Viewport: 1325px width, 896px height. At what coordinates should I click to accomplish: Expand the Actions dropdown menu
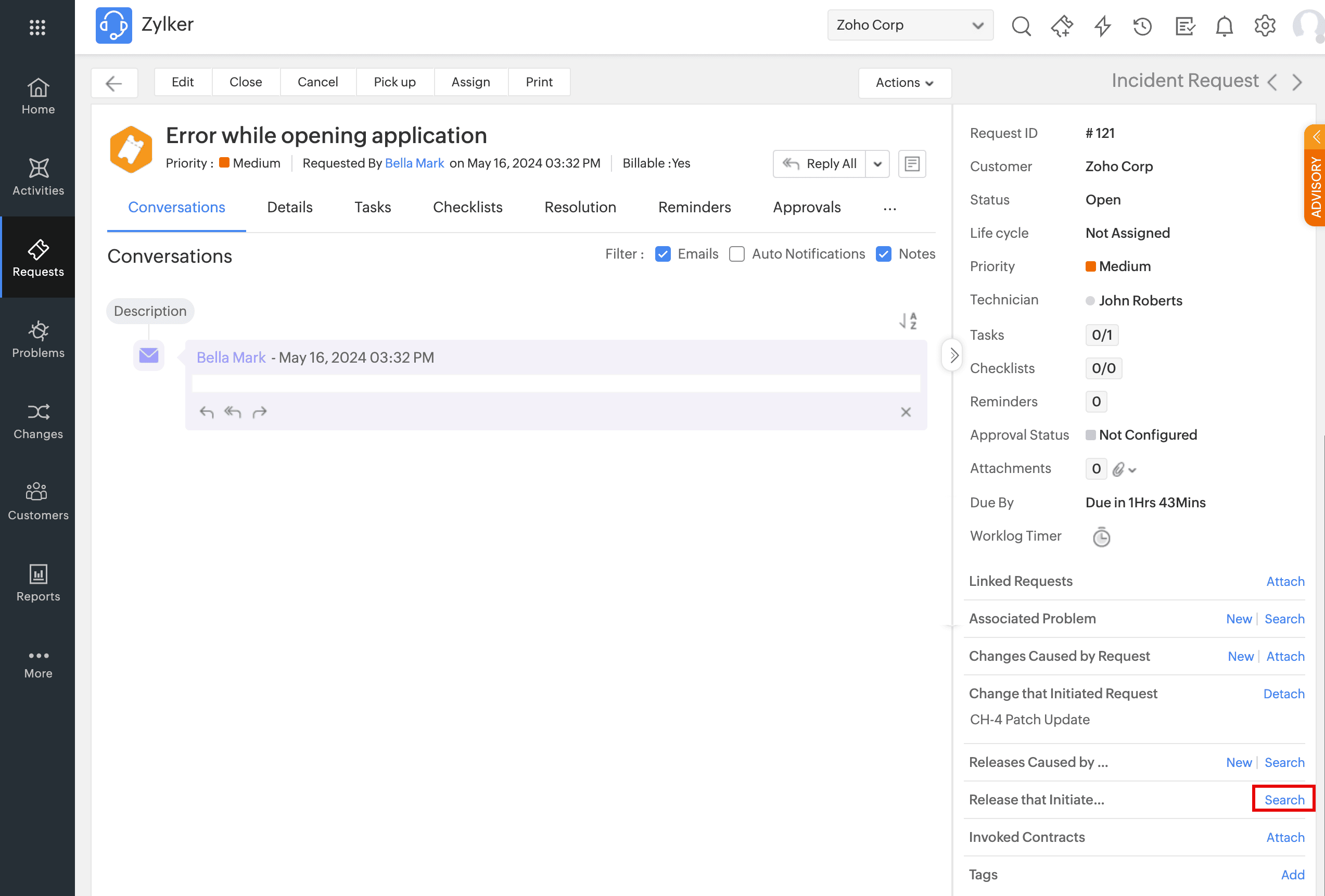[x=904, y=83]
